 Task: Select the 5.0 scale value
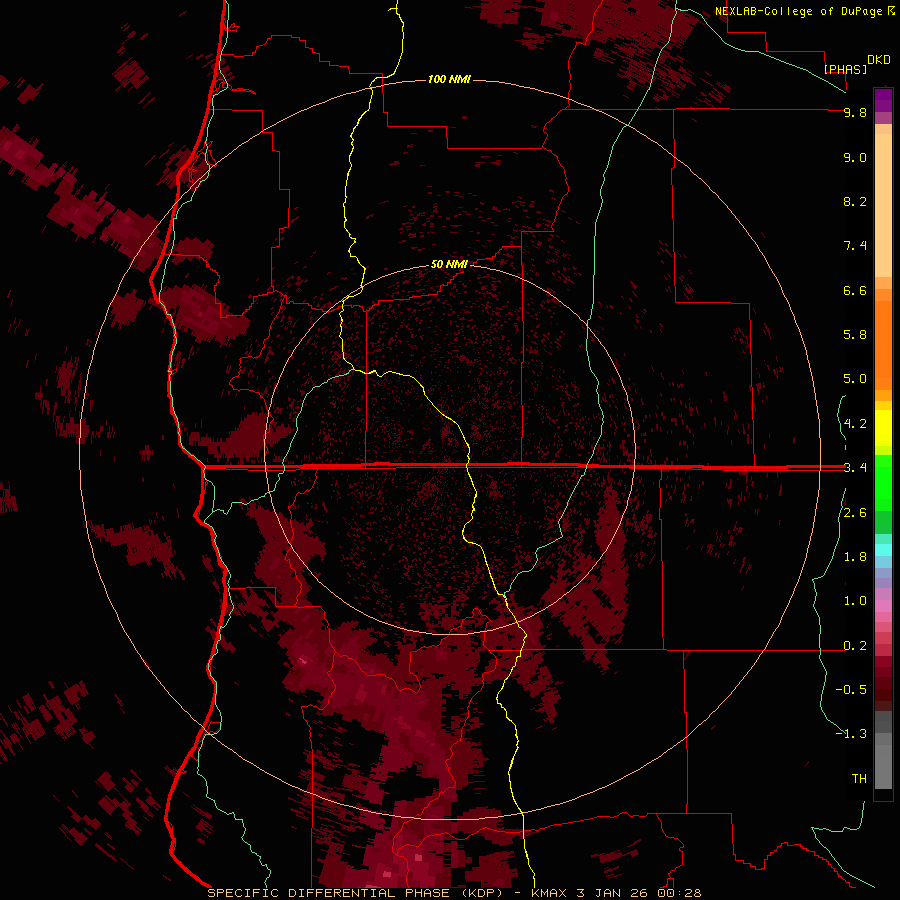click(x=855, y=379)
